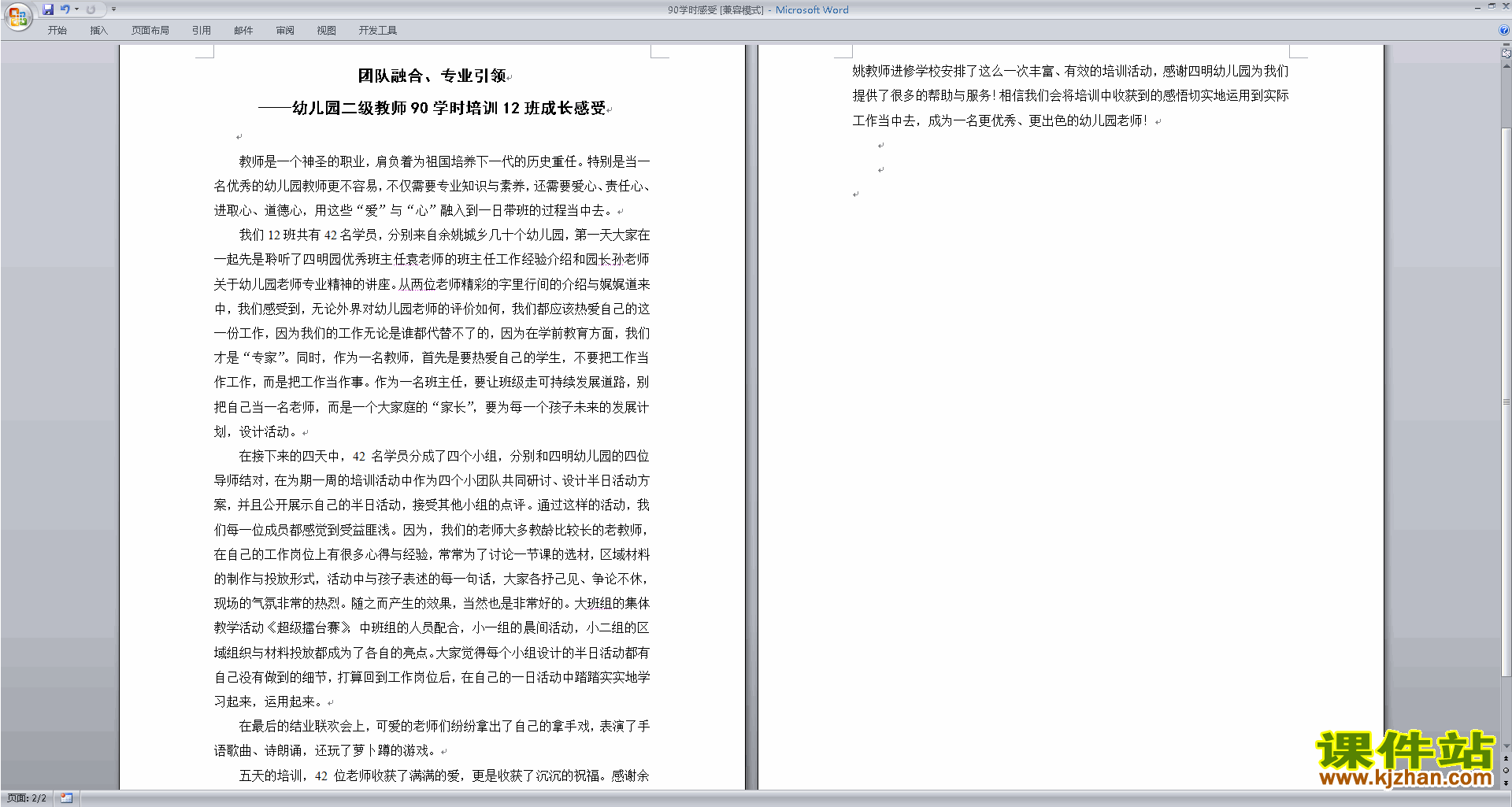
Task: Click the scrollbar down arrow
Action: 1506,746
